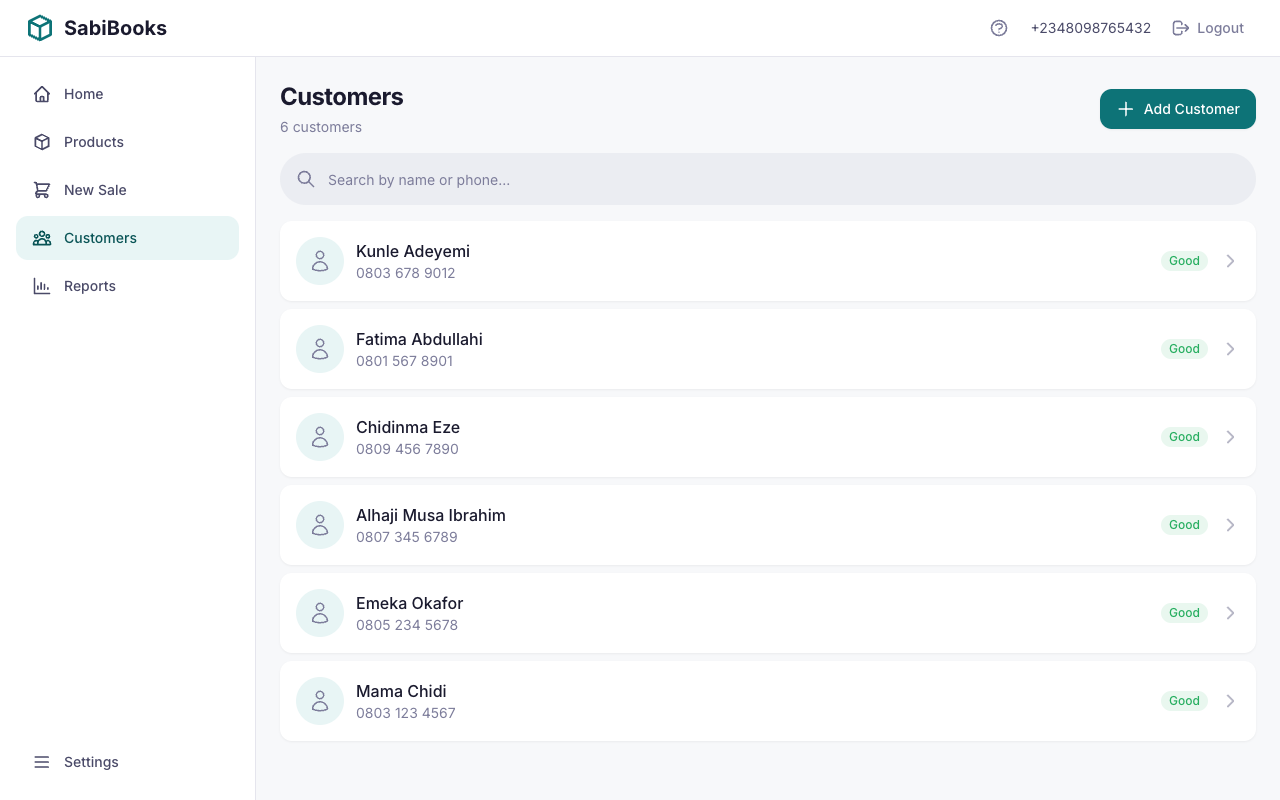Expand Fatima Abdullahi's details chevron
This screenshot has height=800, width=1280.
click(x=1230, y=349)
